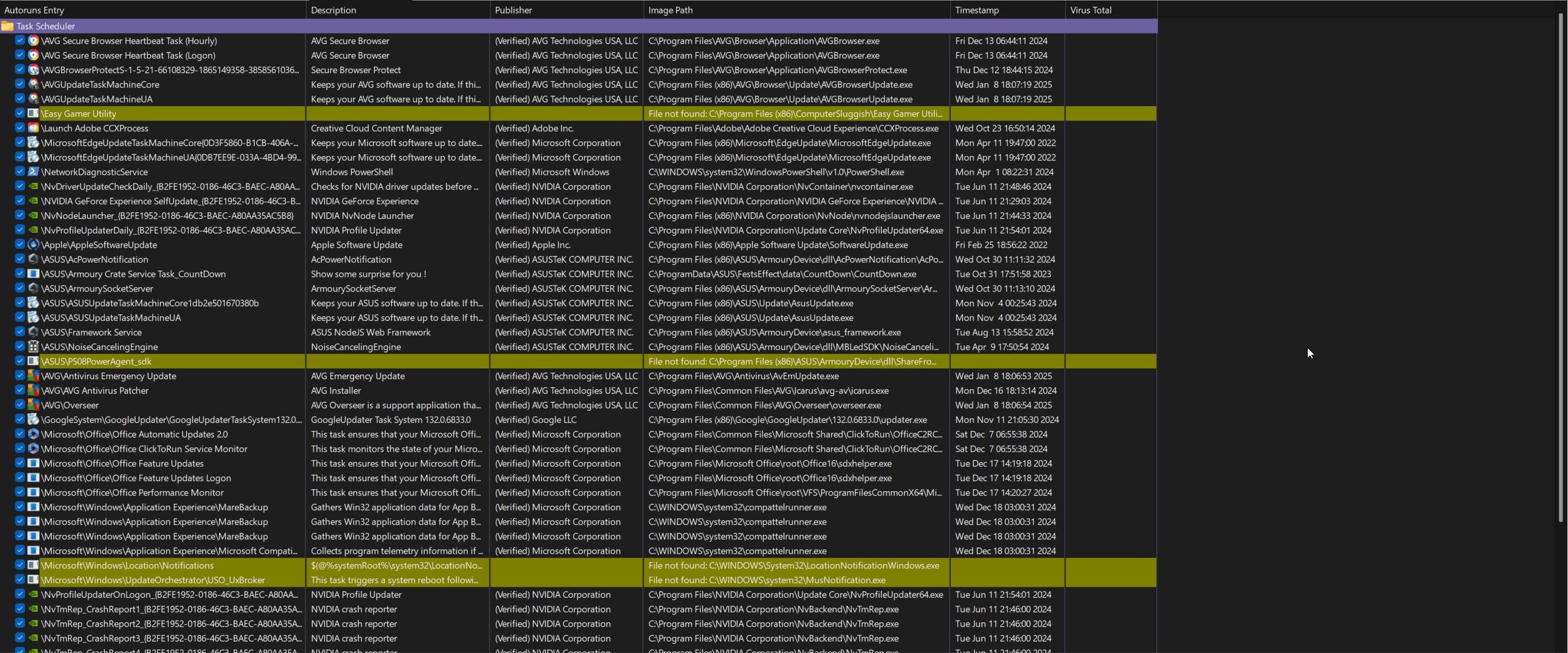1568x653 pixels.
Task: Click the PowerShell icon beside NetworkDiagnosticService
Action: pos(34,172)
